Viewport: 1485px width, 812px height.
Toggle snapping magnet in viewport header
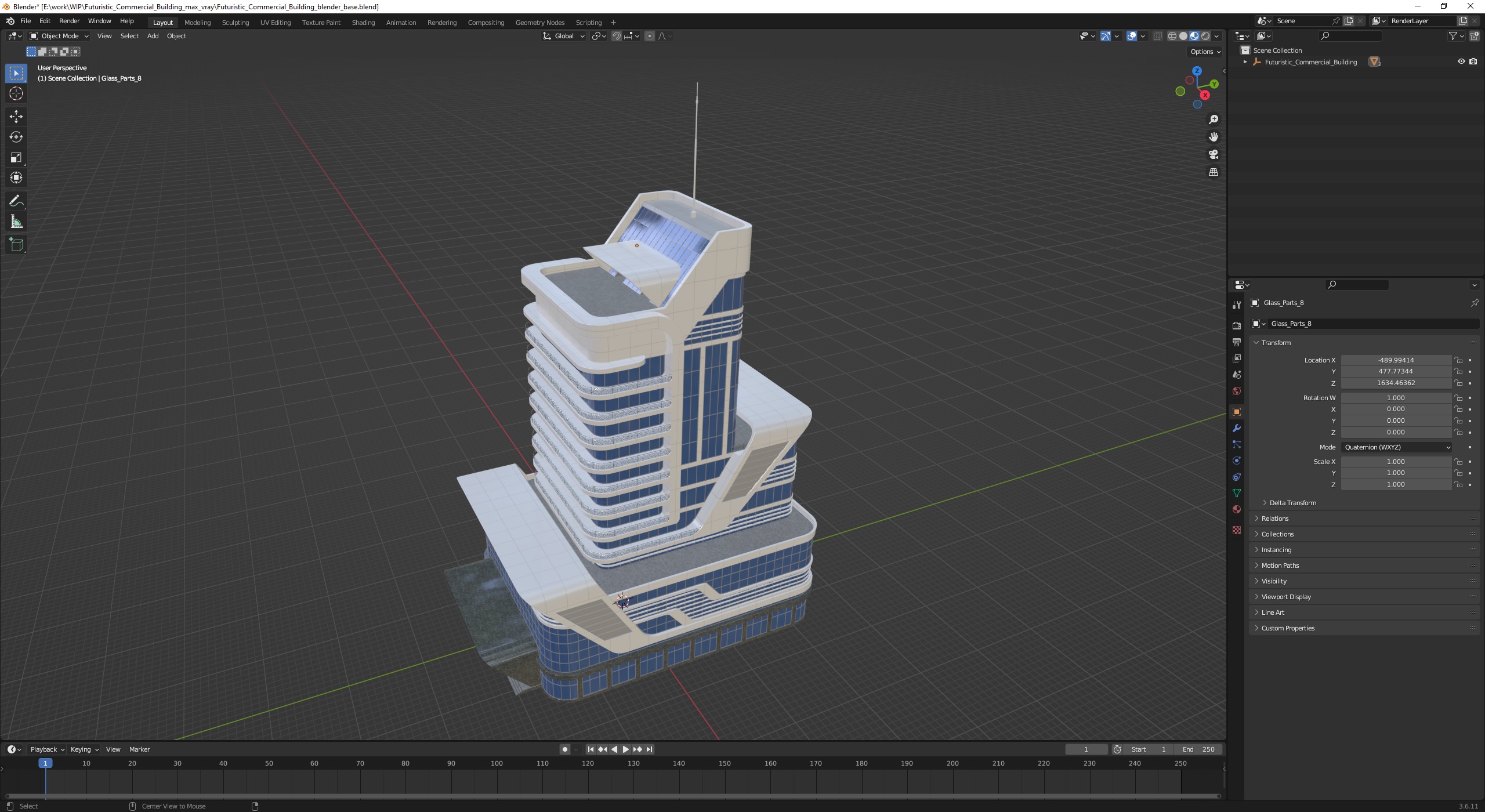pos(617,36)
